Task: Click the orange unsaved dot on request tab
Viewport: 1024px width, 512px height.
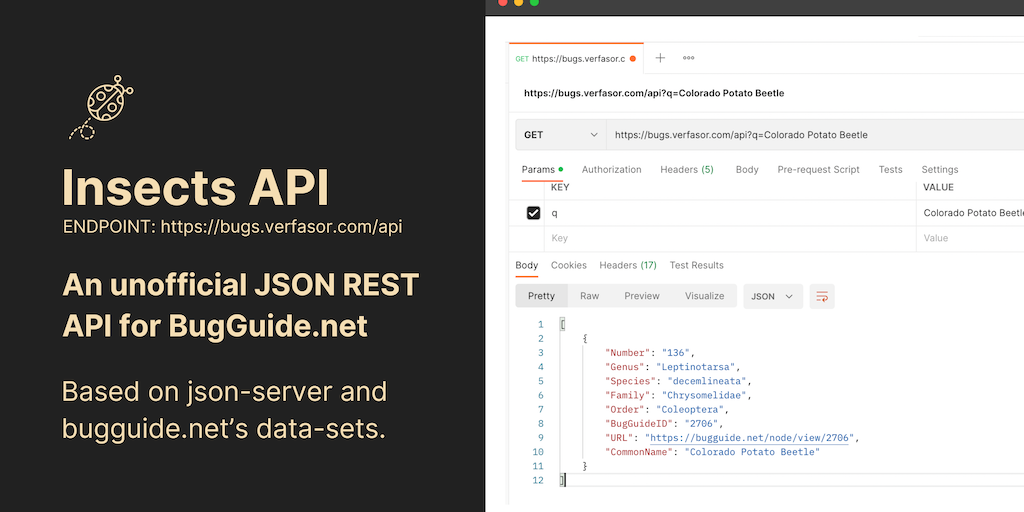Action: tap(632, 59)
